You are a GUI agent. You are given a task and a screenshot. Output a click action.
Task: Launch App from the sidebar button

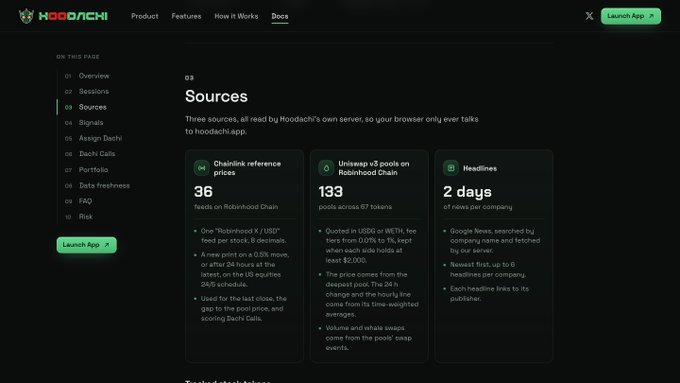coord(86,245)
